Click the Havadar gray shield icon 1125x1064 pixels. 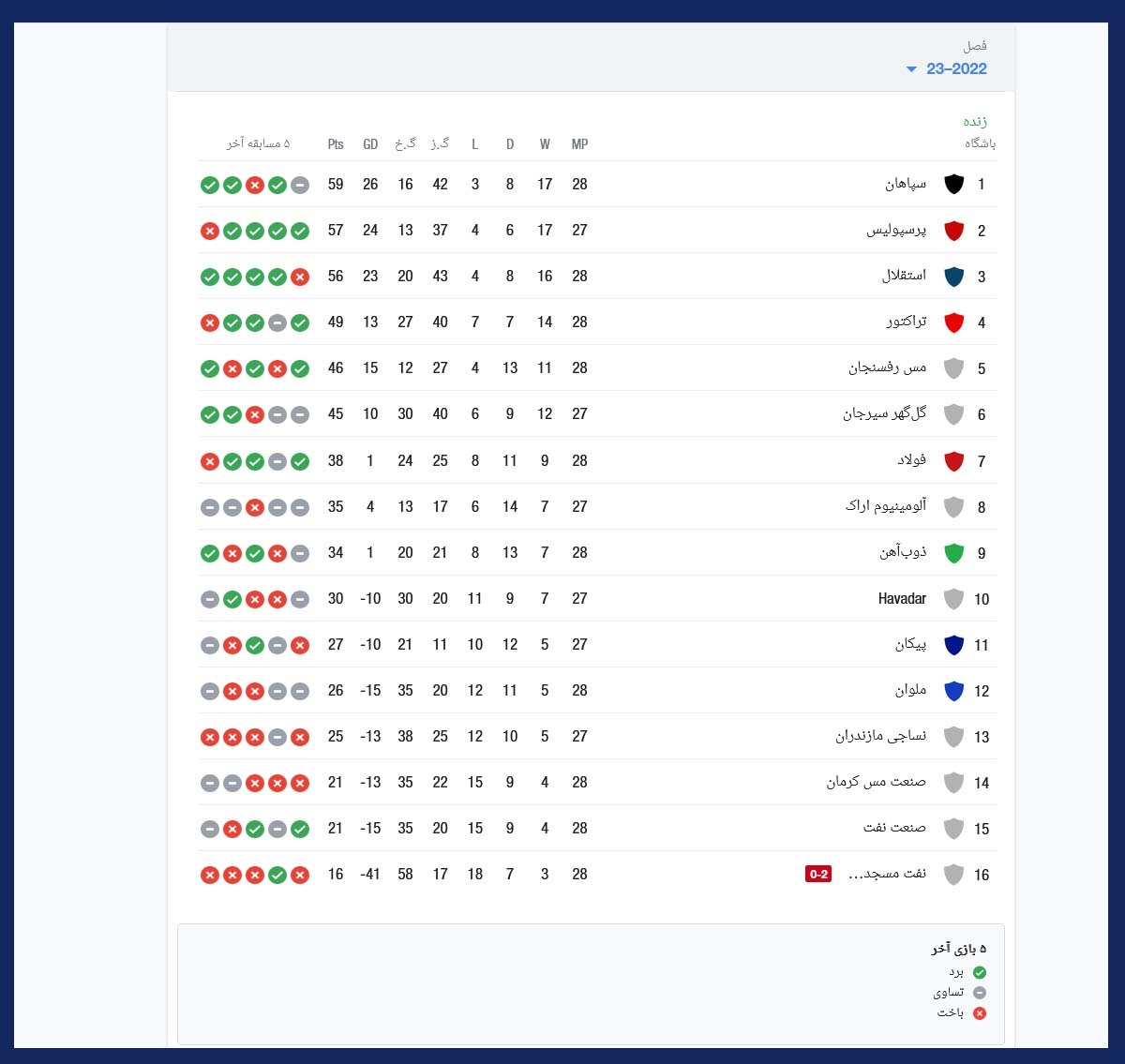(954, 598)
